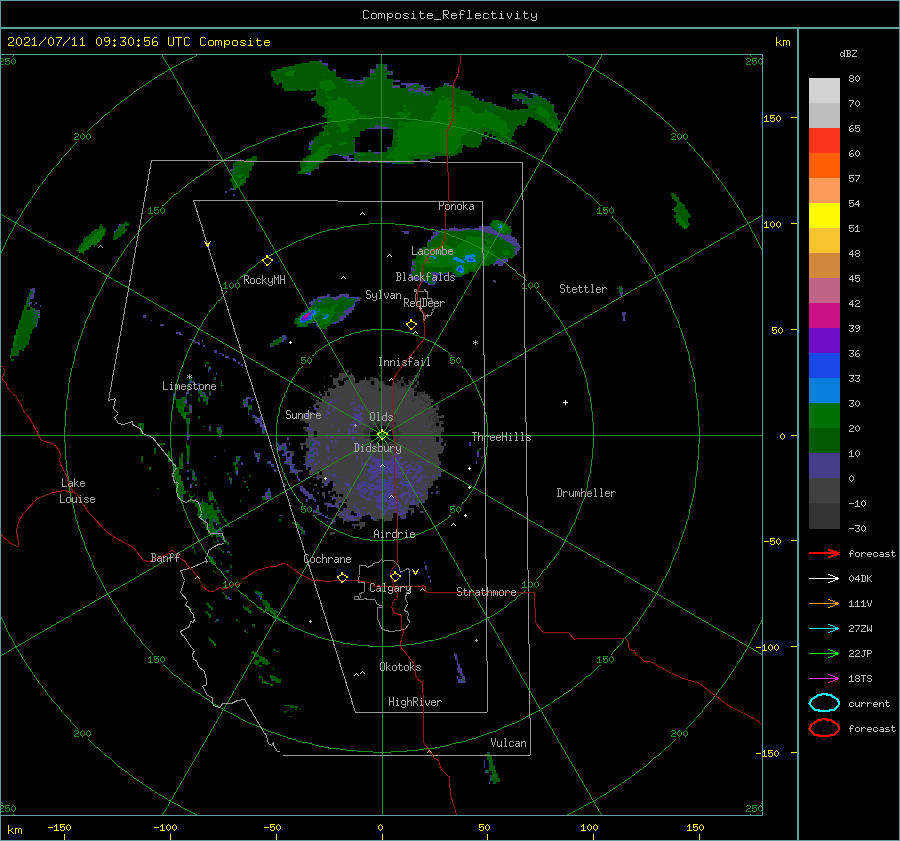Click the purple 10 dBZ color swatch
The width and height of the screenshot is (900, 841).
[x=824, y=466]
